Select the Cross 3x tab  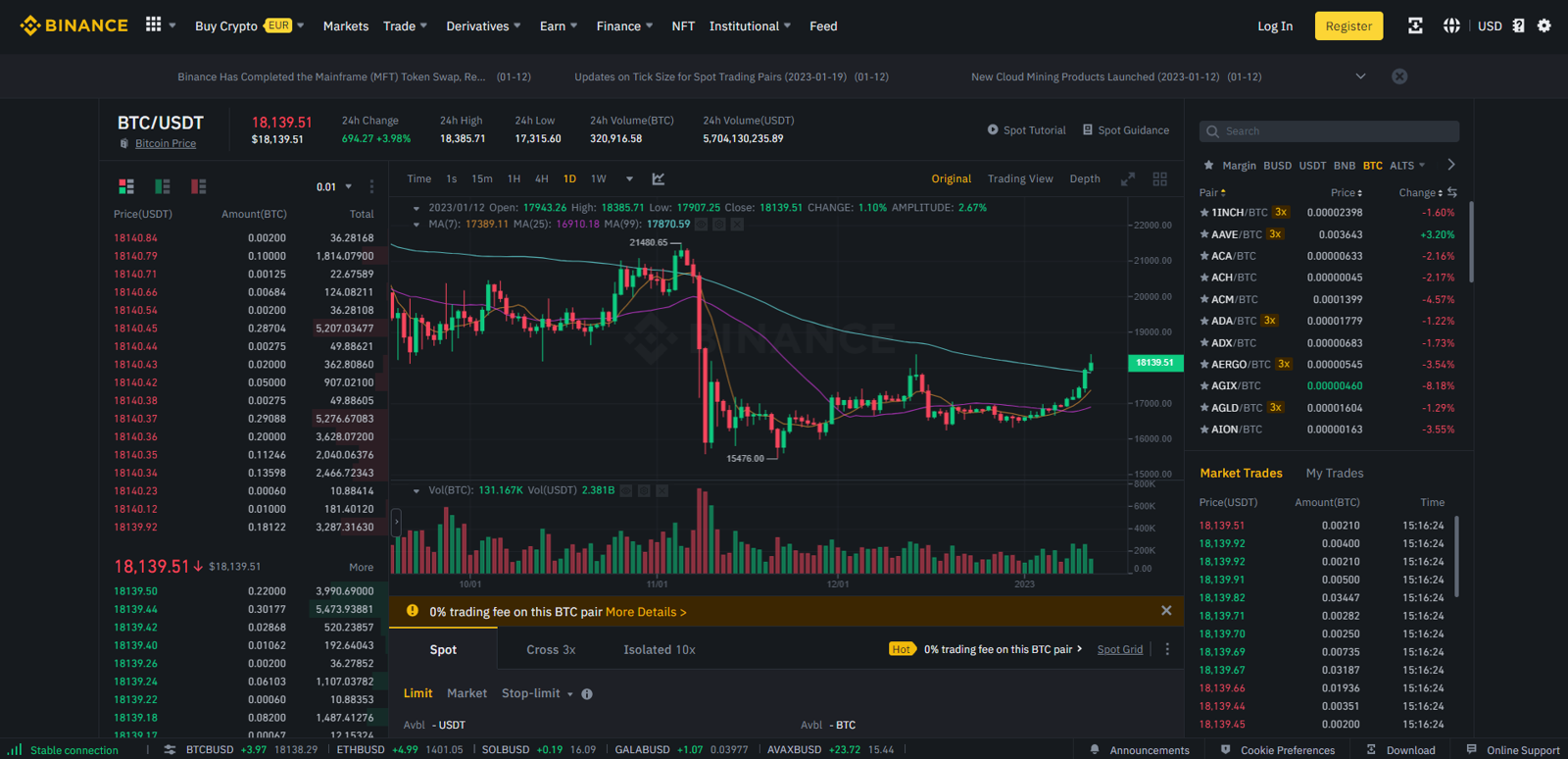[551, 649]
